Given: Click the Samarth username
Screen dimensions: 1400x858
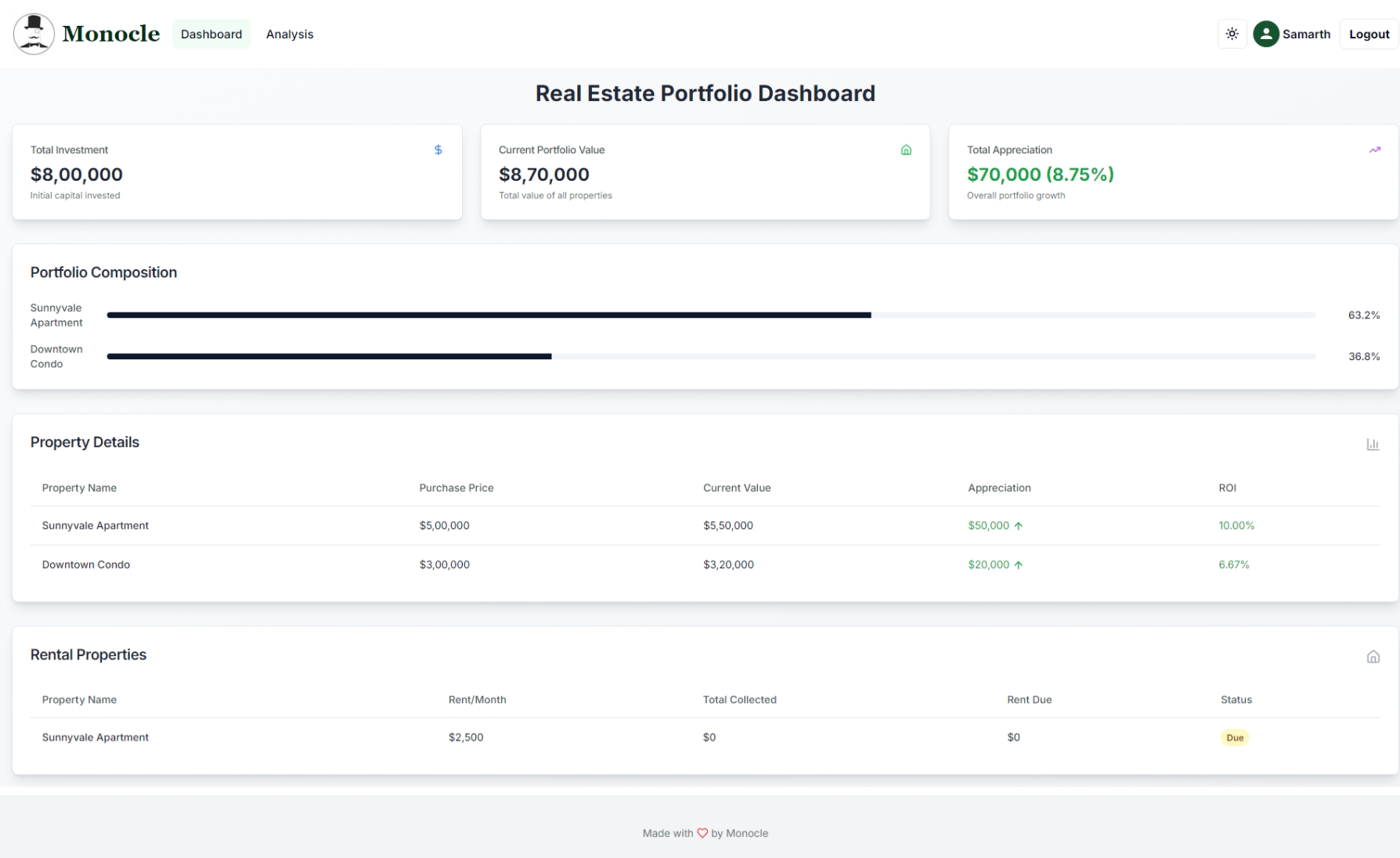Looking at the screenshot, I should pyautogui.click(x=1306, y=34).
